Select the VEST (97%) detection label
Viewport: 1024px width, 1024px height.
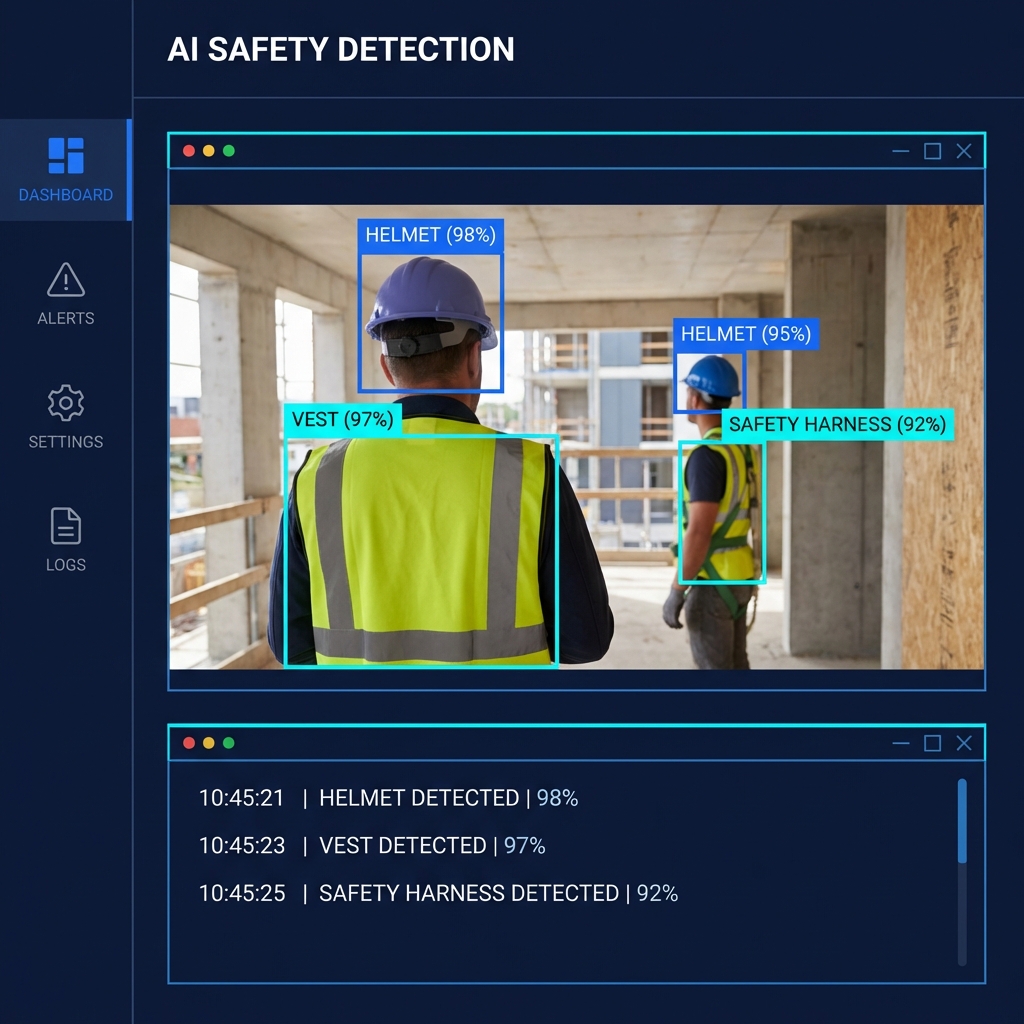click(x=343, y=420)
